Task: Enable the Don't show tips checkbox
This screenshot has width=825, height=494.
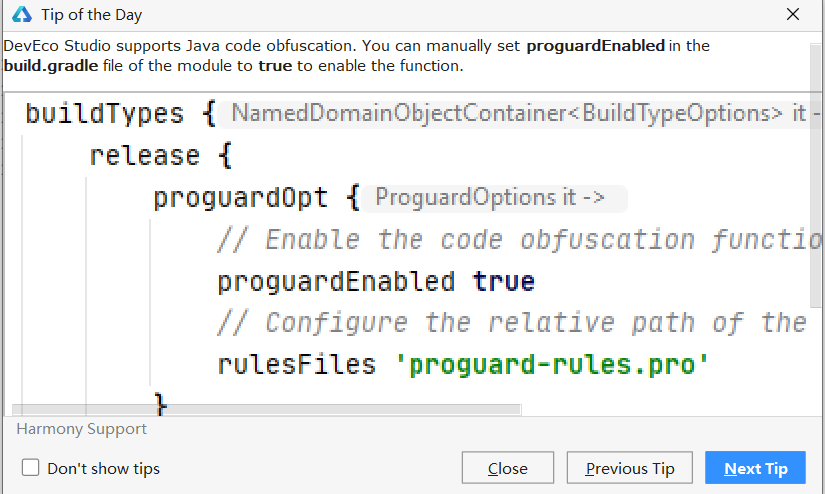Action: 31,468
